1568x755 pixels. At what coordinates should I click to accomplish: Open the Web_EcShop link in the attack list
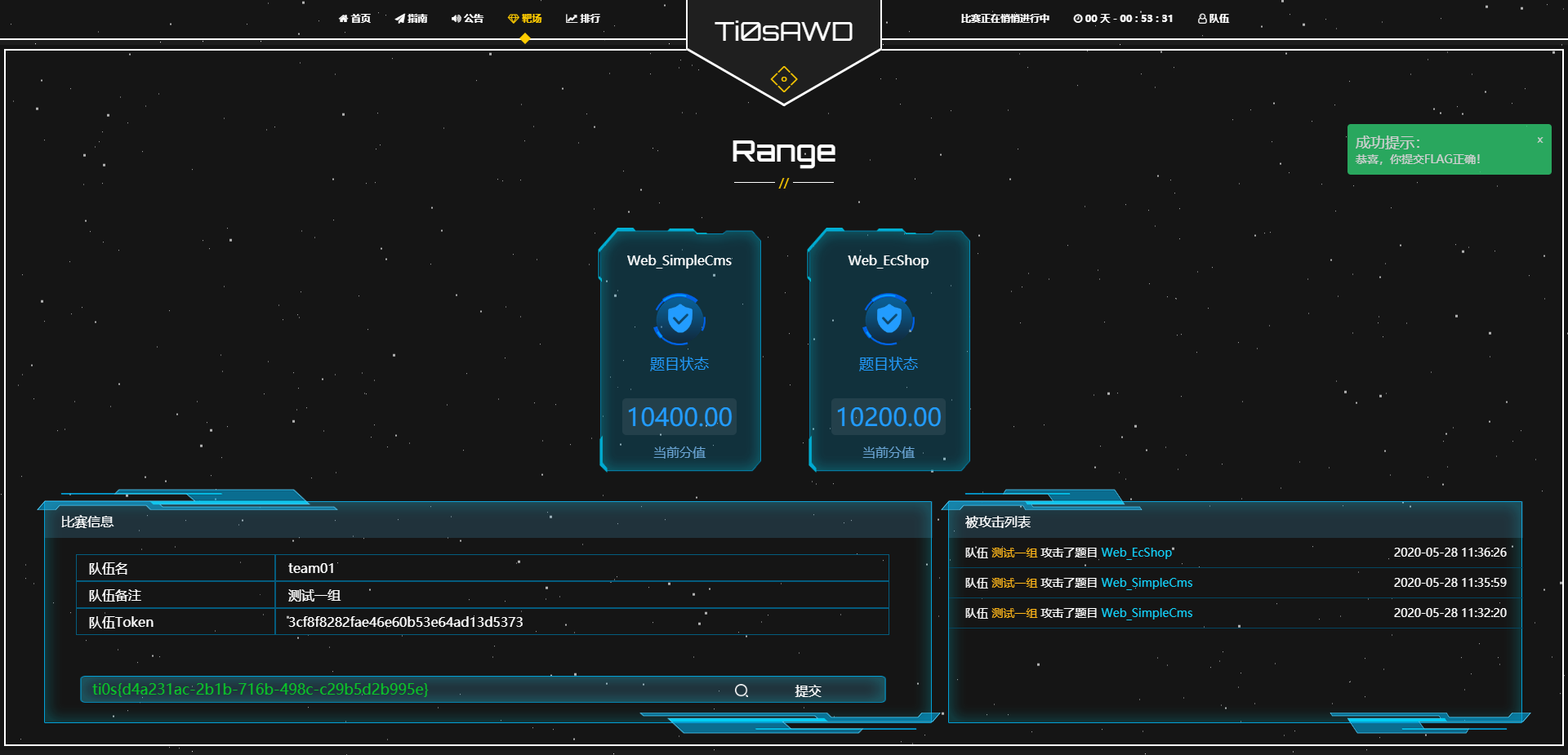1135,553
